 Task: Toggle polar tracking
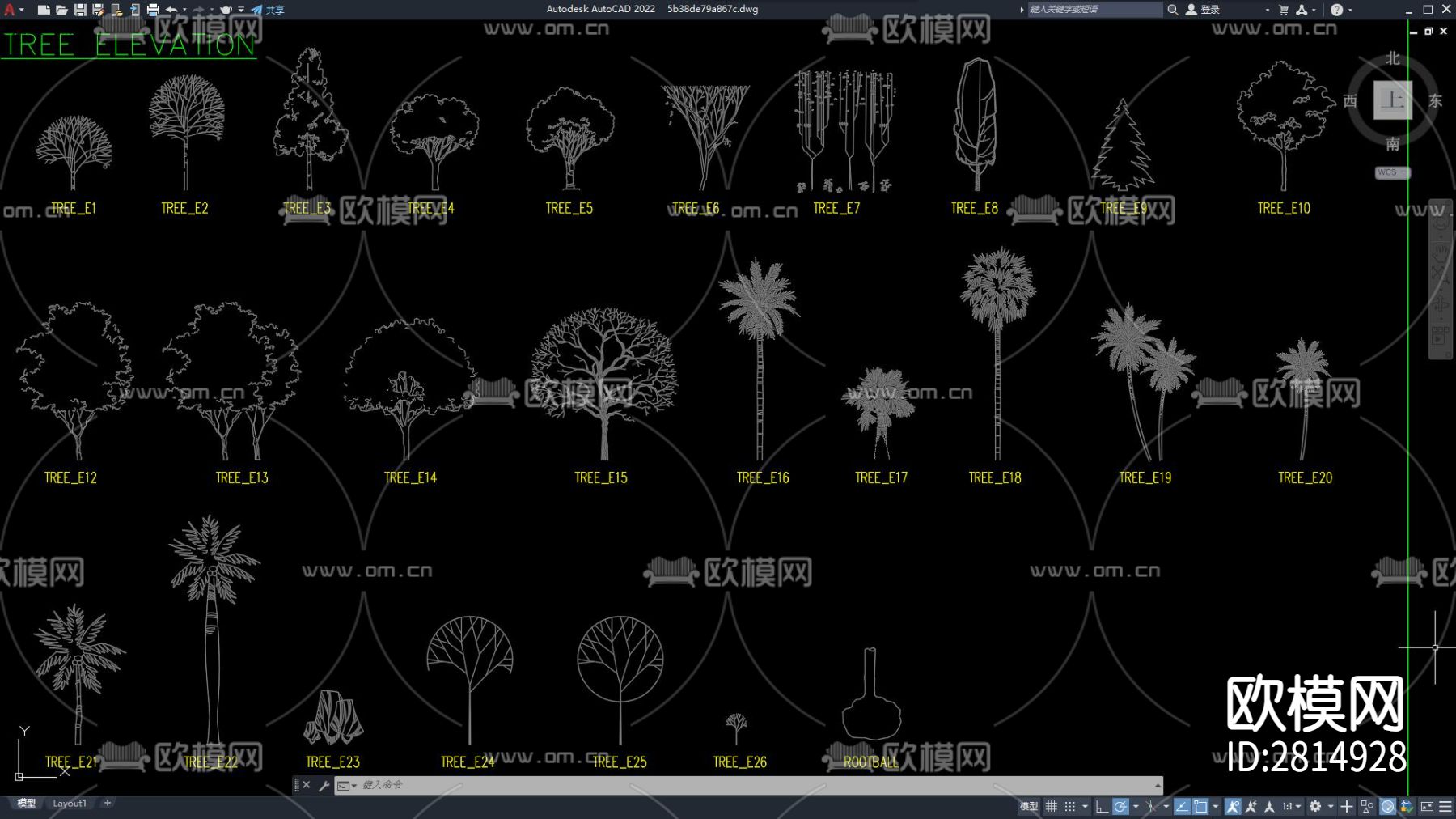[1120, 806]
